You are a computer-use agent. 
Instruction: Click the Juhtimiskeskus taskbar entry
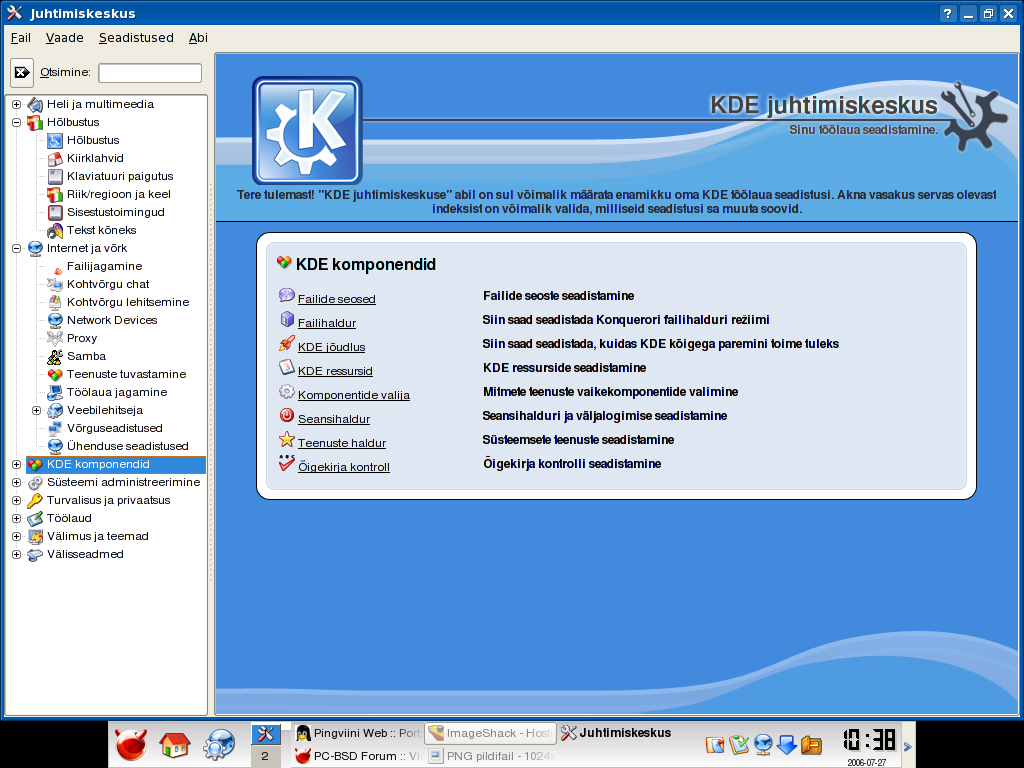(x=616, y=733)
